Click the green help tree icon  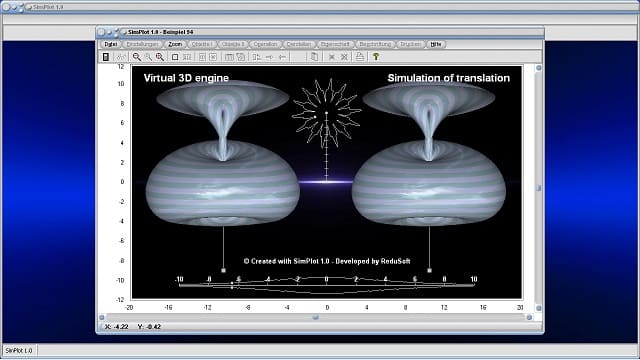376,57
